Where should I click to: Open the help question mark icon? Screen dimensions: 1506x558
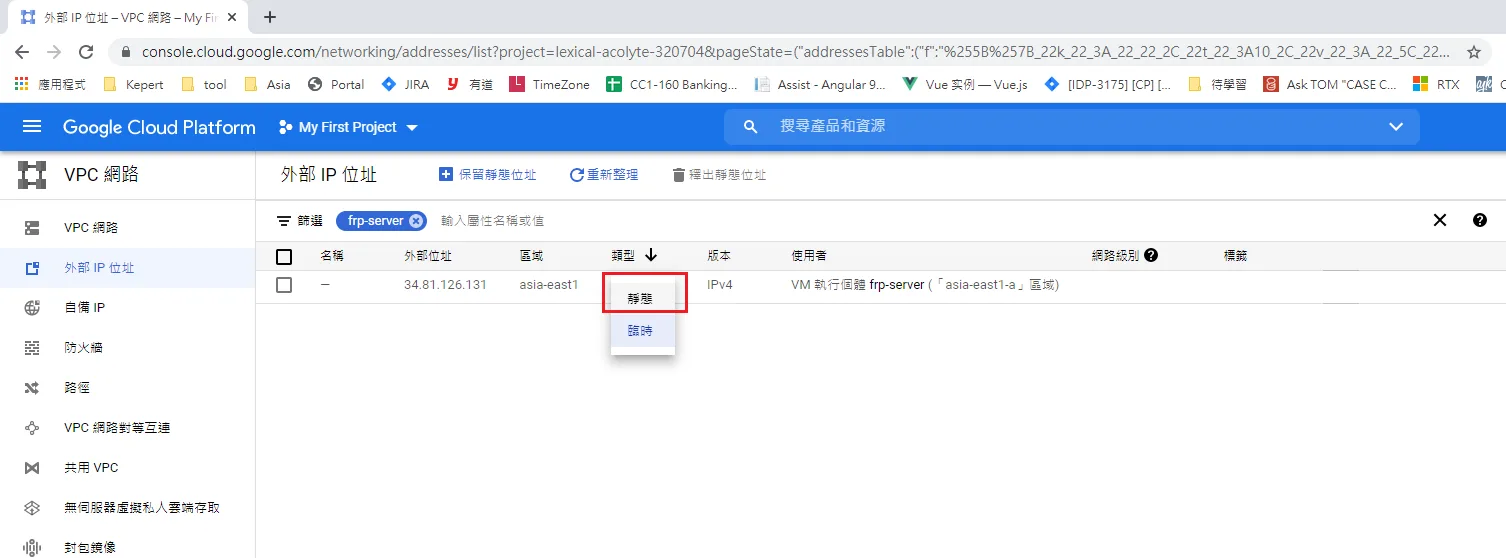1480,221
